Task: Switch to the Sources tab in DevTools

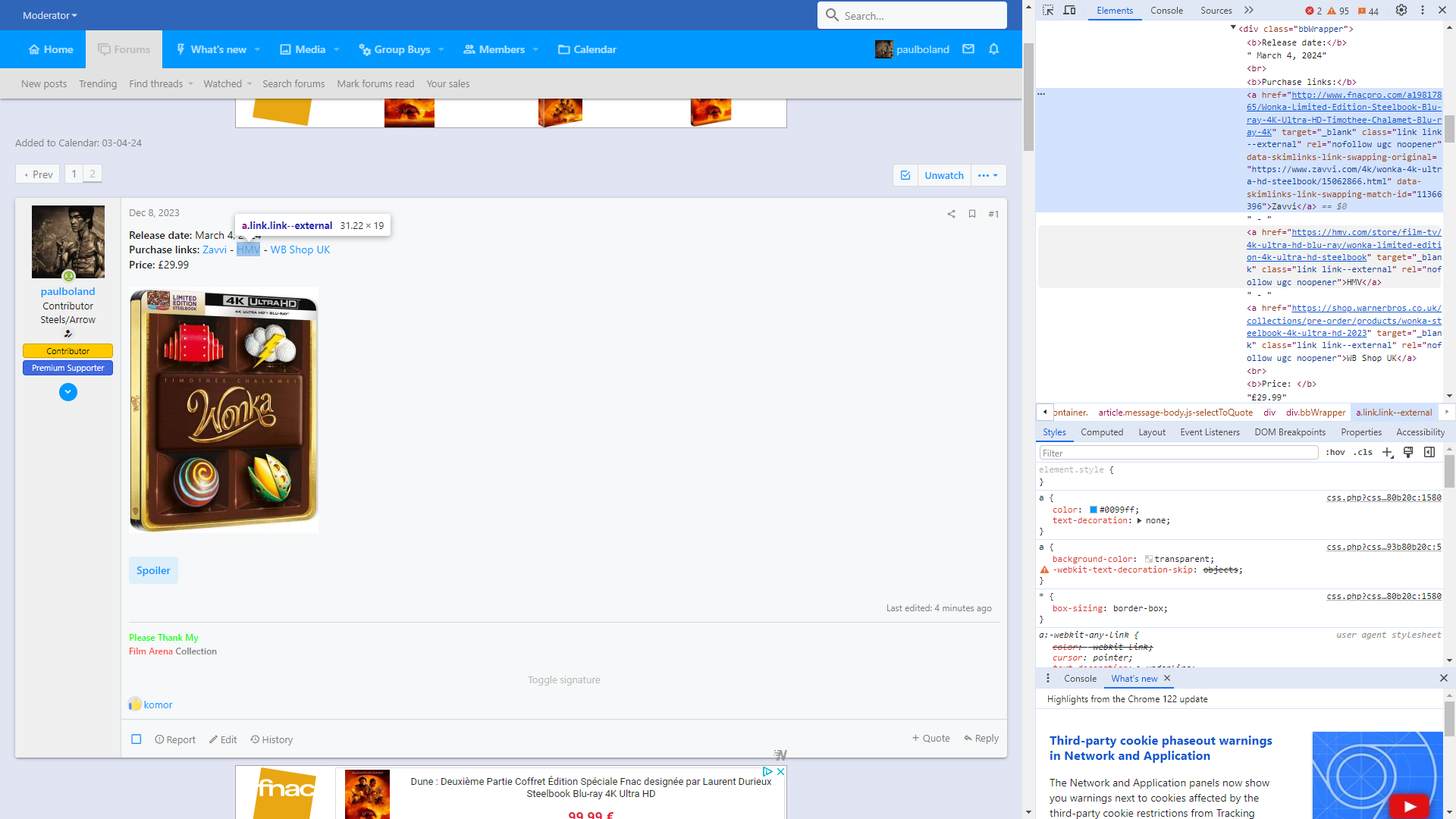Action: coord(1216,11)
